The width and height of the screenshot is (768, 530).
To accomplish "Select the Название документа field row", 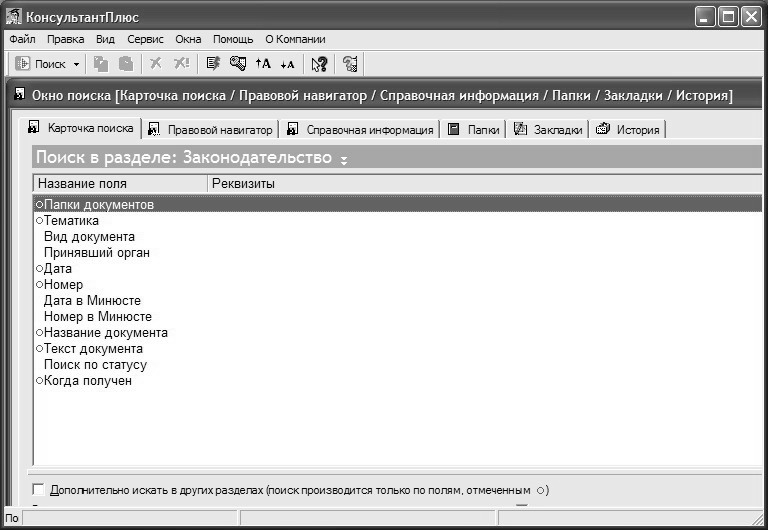I will [398, 333].
